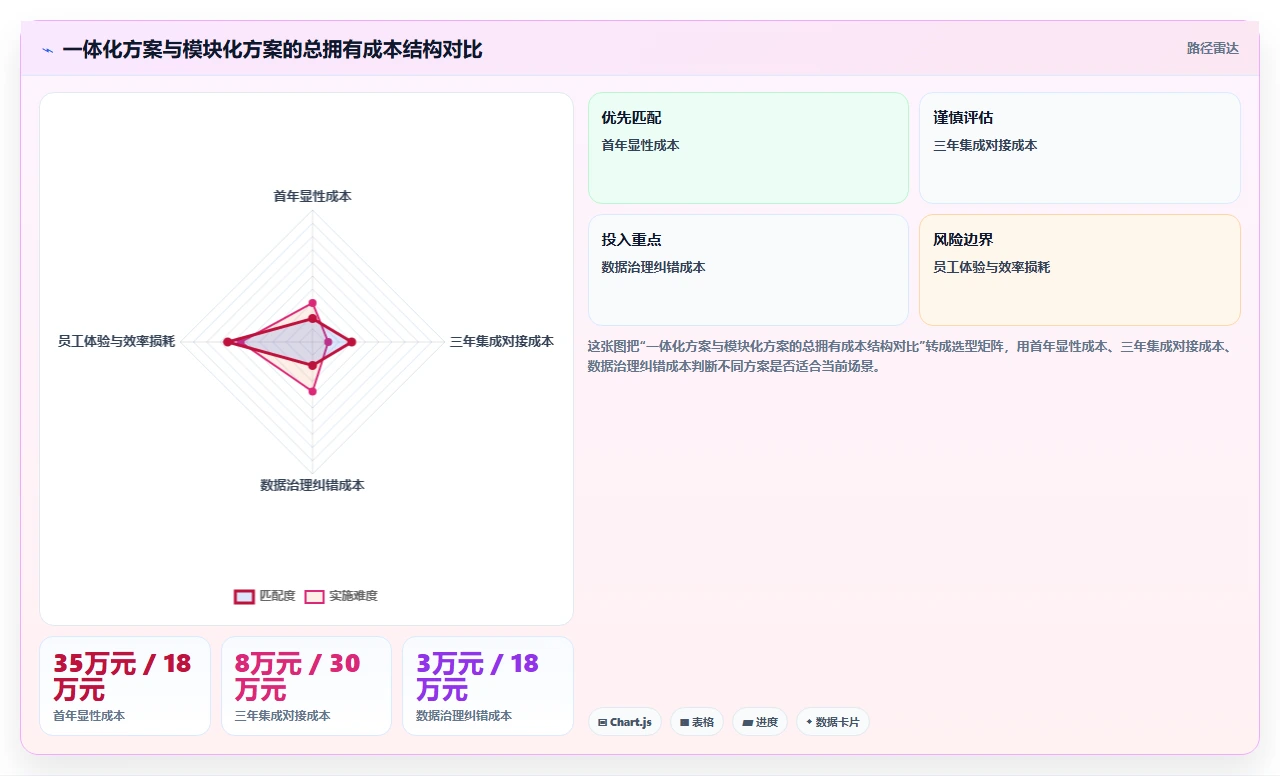Click the 路径雷达 label in header
Viewport: 1280px width, 776px height.
click(1212, 48)
